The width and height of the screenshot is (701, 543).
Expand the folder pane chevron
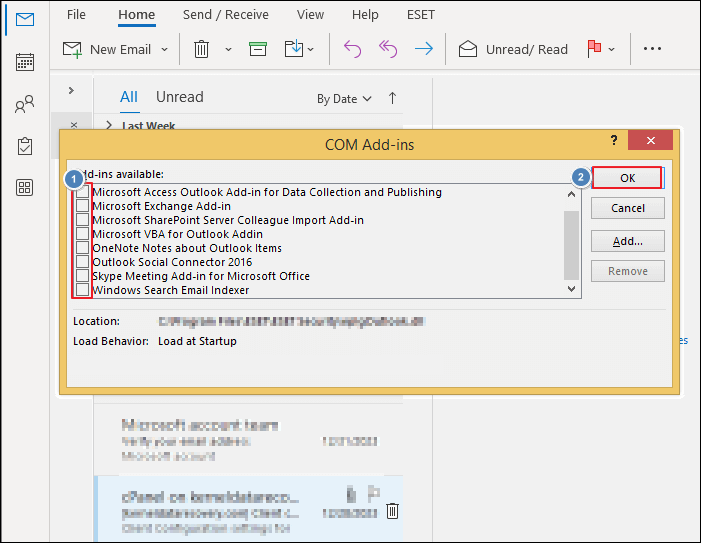click(x=71, y=91)
